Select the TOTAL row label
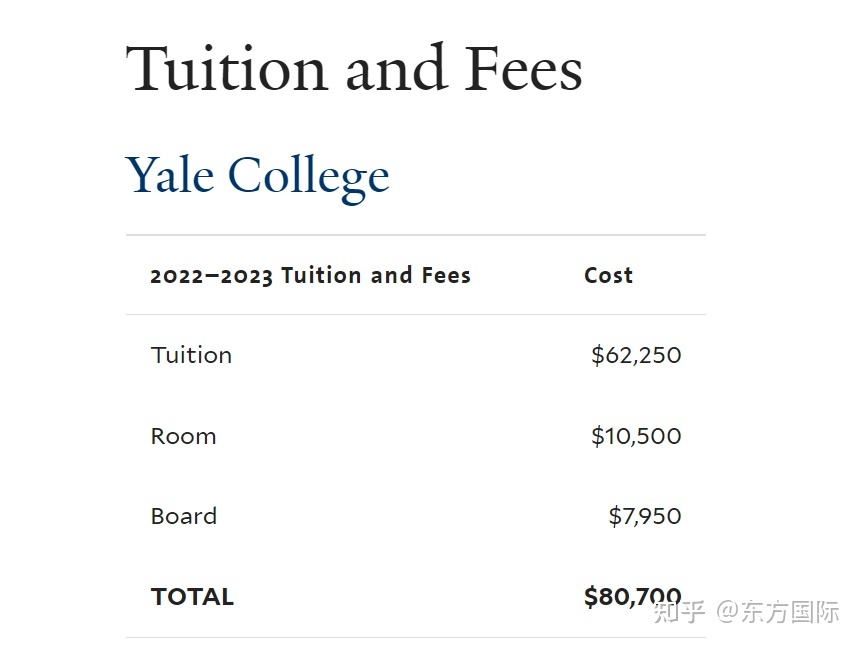Viewport: 861px width, 646px height. tap(192, 597)
